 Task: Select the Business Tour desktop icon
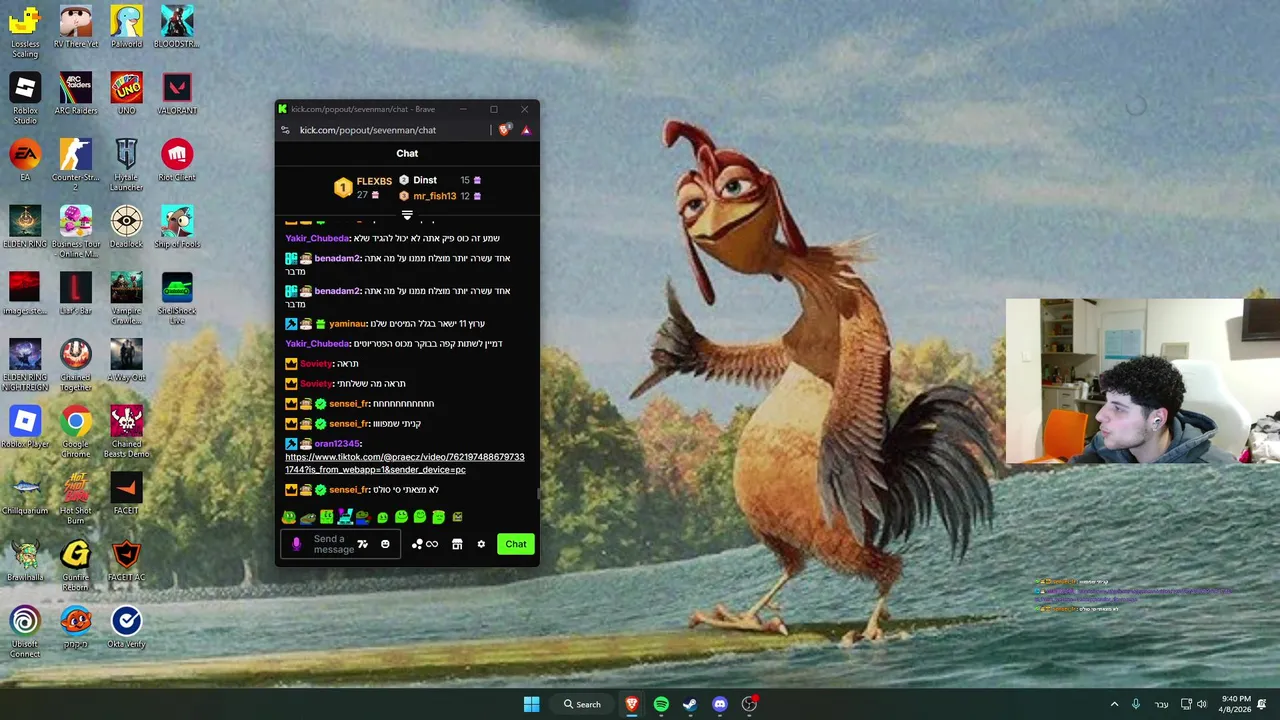[76, 232]
